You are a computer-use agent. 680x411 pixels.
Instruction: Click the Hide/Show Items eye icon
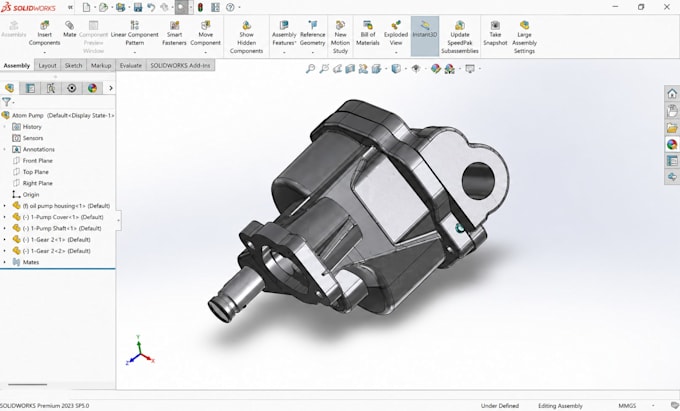click(x=415, y=68)
